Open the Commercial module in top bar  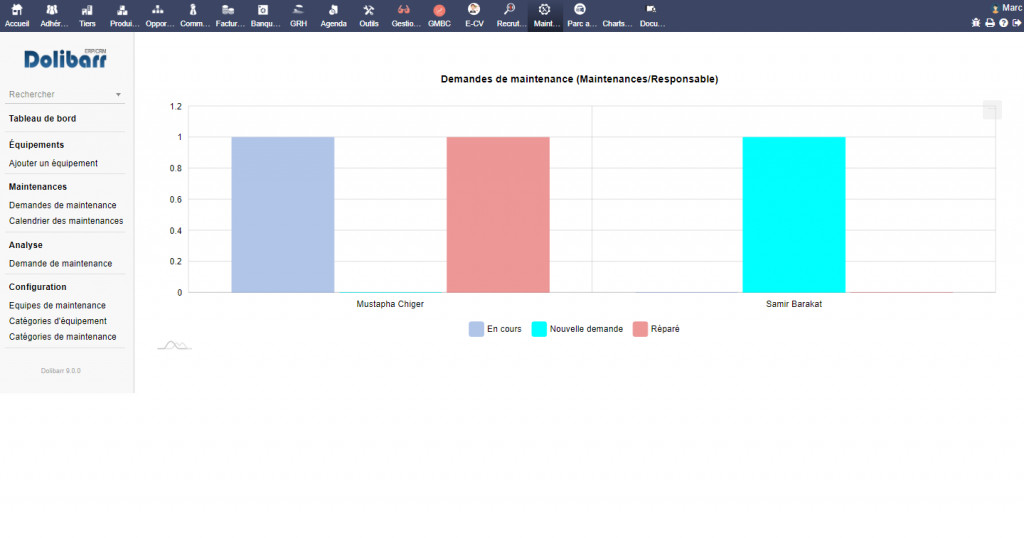point(193,16)
